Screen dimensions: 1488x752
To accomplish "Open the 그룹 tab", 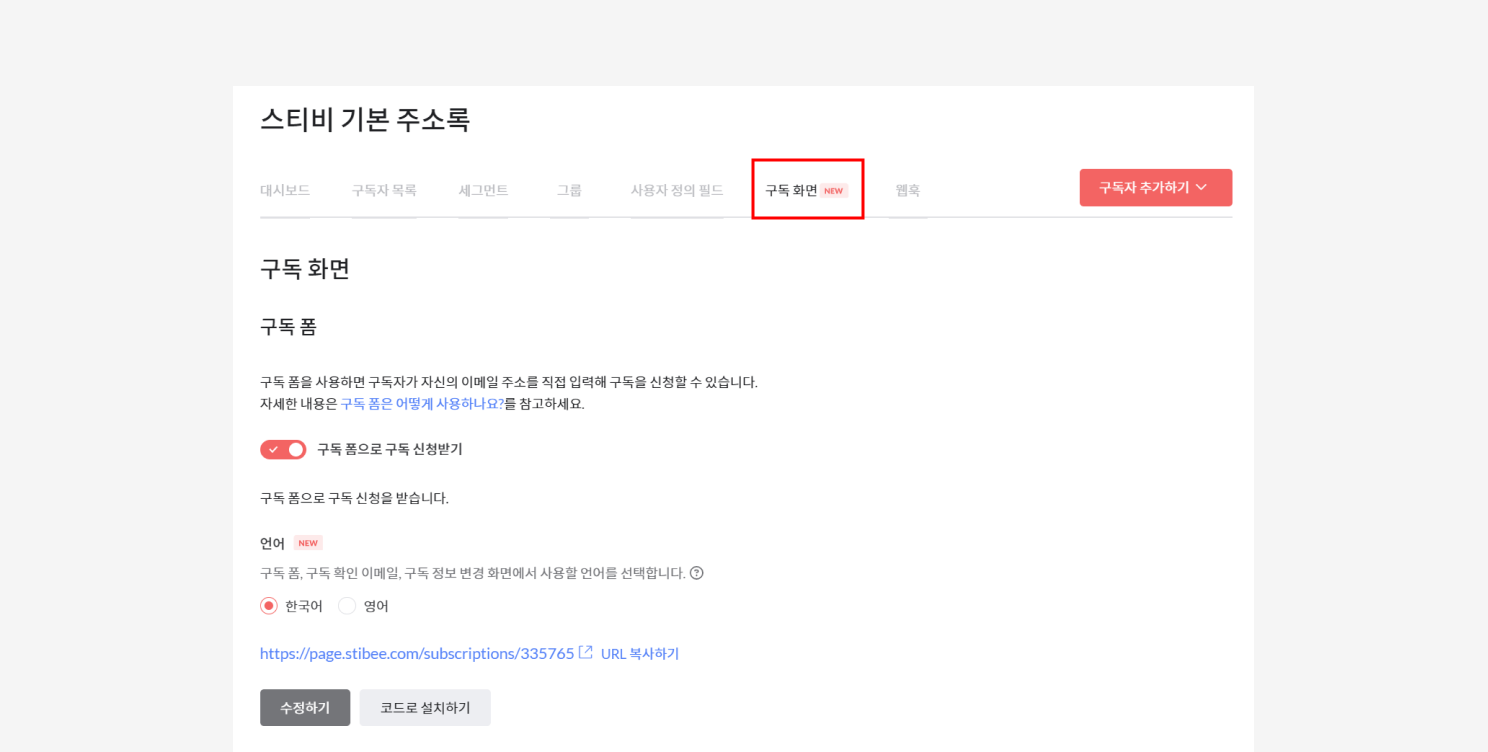I will point(569,190).
